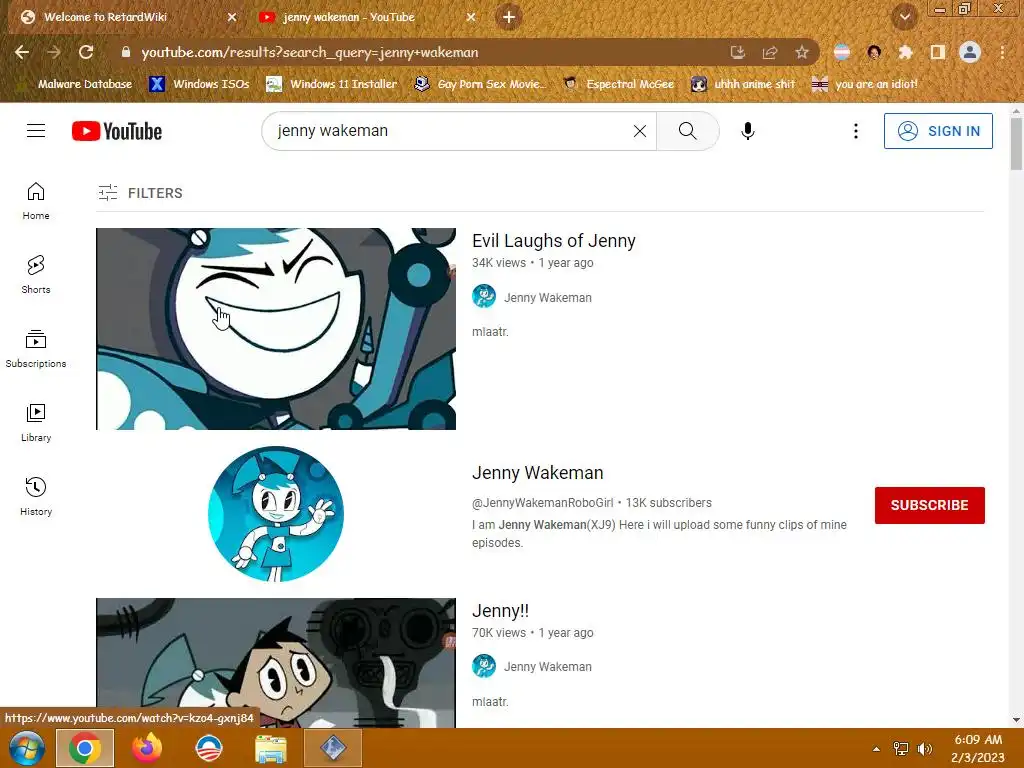
Task: Click the page vertical scrollbar thumb
Action: click(1016, 144)
